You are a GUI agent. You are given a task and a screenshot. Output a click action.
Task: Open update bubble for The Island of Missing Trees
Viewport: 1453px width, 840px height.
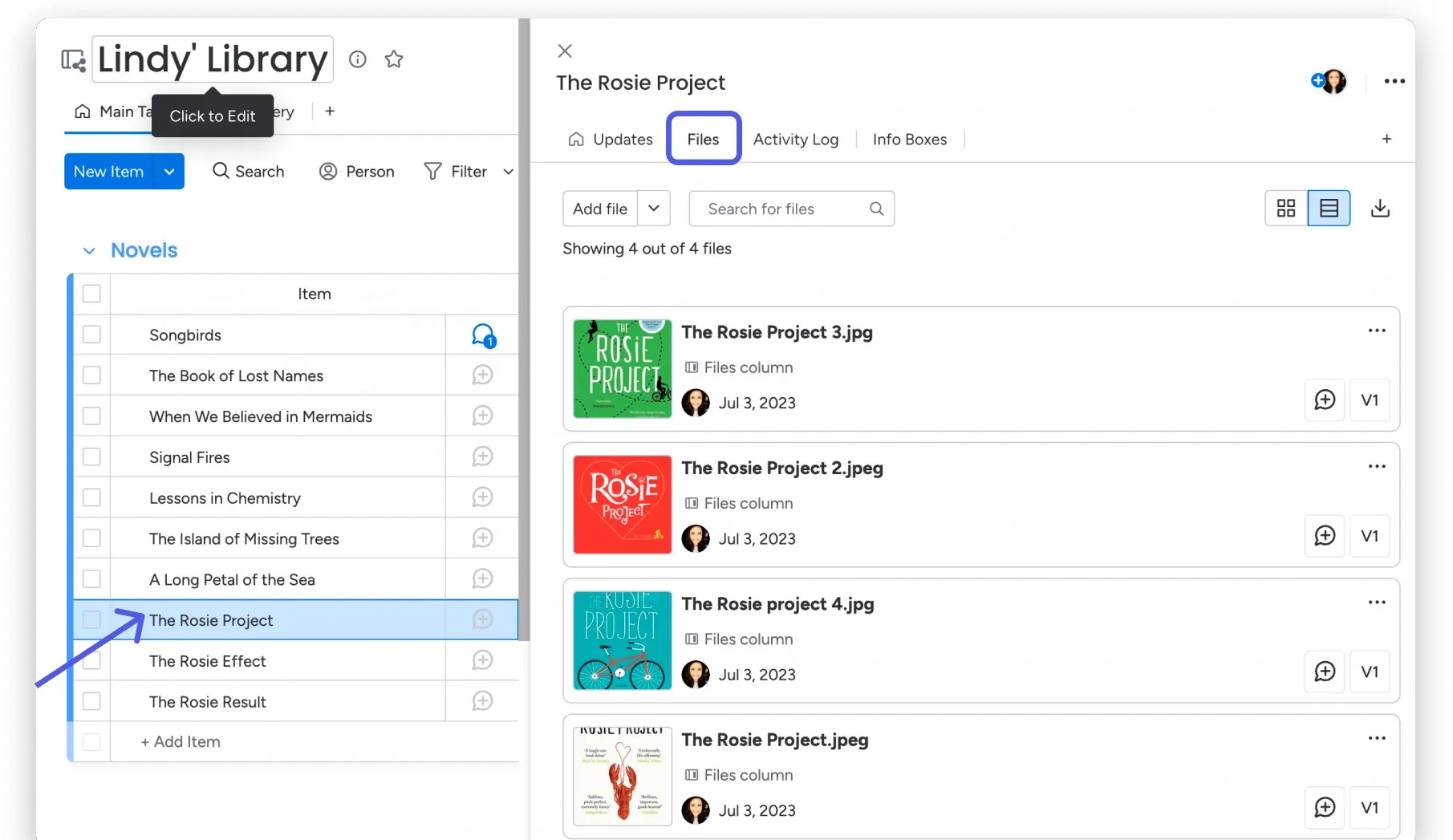click(x=482, y=538)
